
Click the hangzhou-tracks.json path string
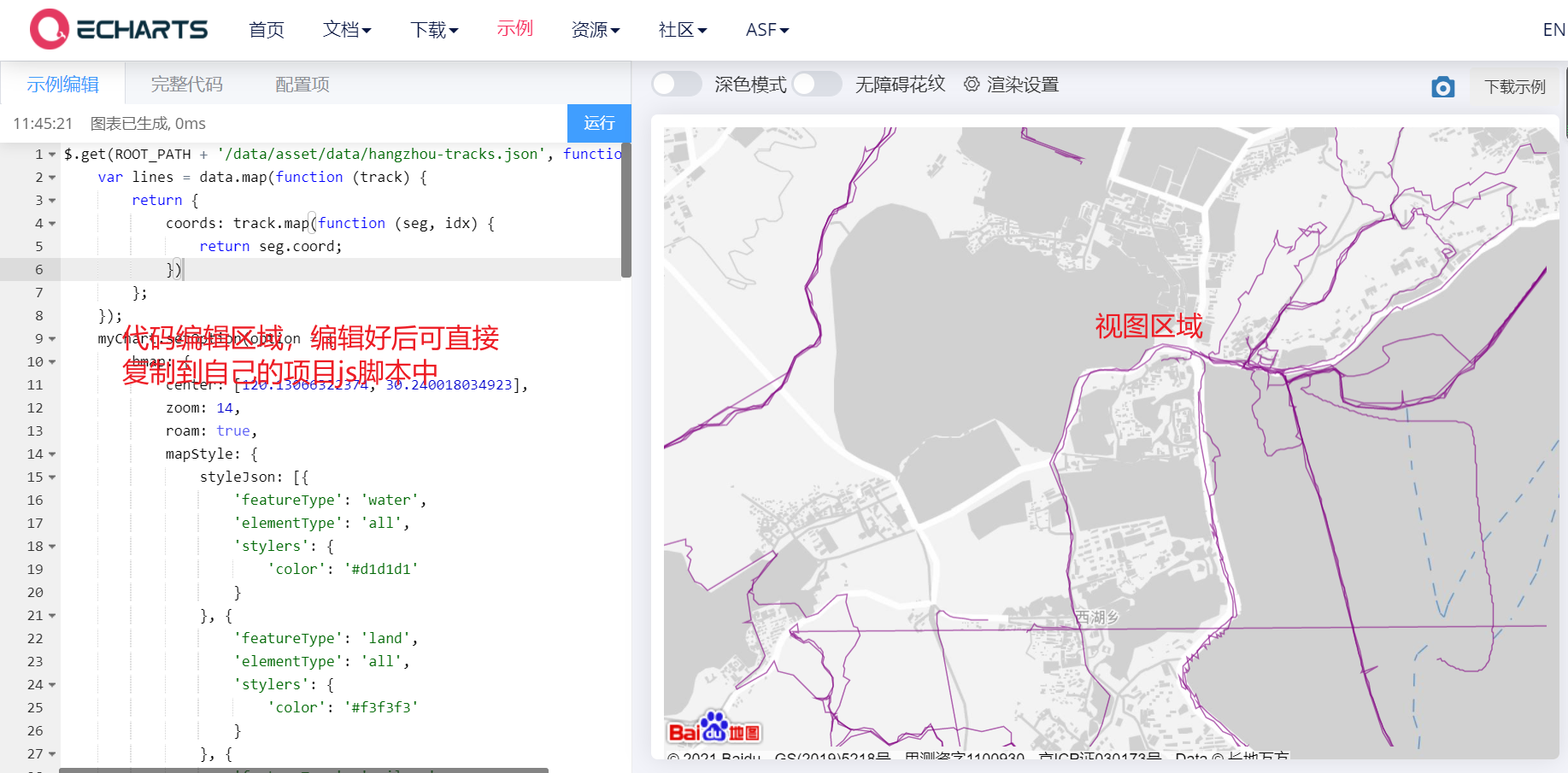tap(381, 154)
